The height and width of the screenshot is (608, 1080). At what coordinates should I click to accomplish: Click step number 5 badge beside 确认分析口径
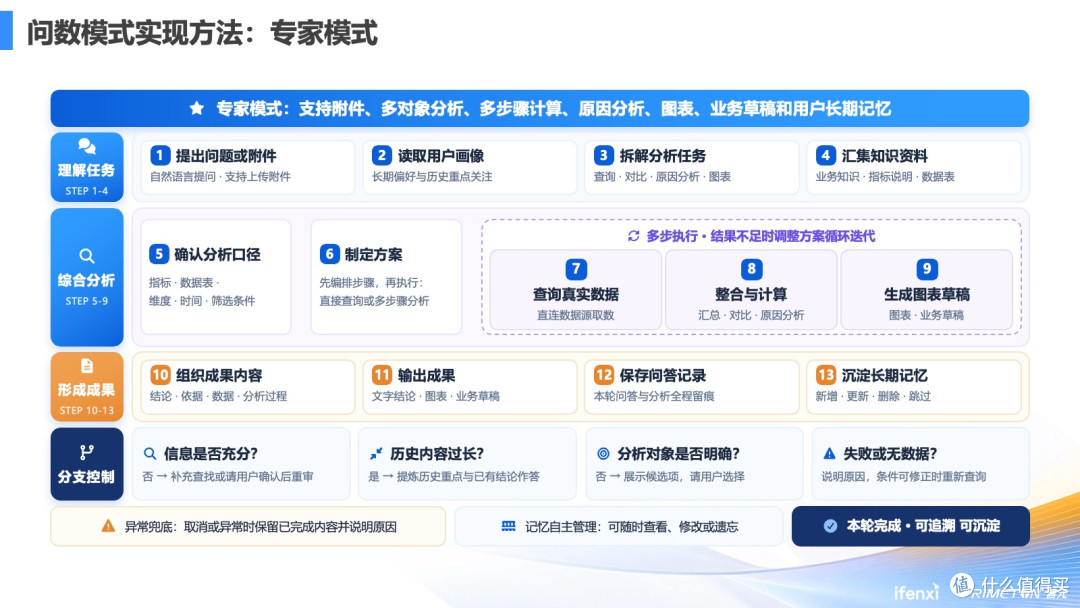tap(158, 254)
